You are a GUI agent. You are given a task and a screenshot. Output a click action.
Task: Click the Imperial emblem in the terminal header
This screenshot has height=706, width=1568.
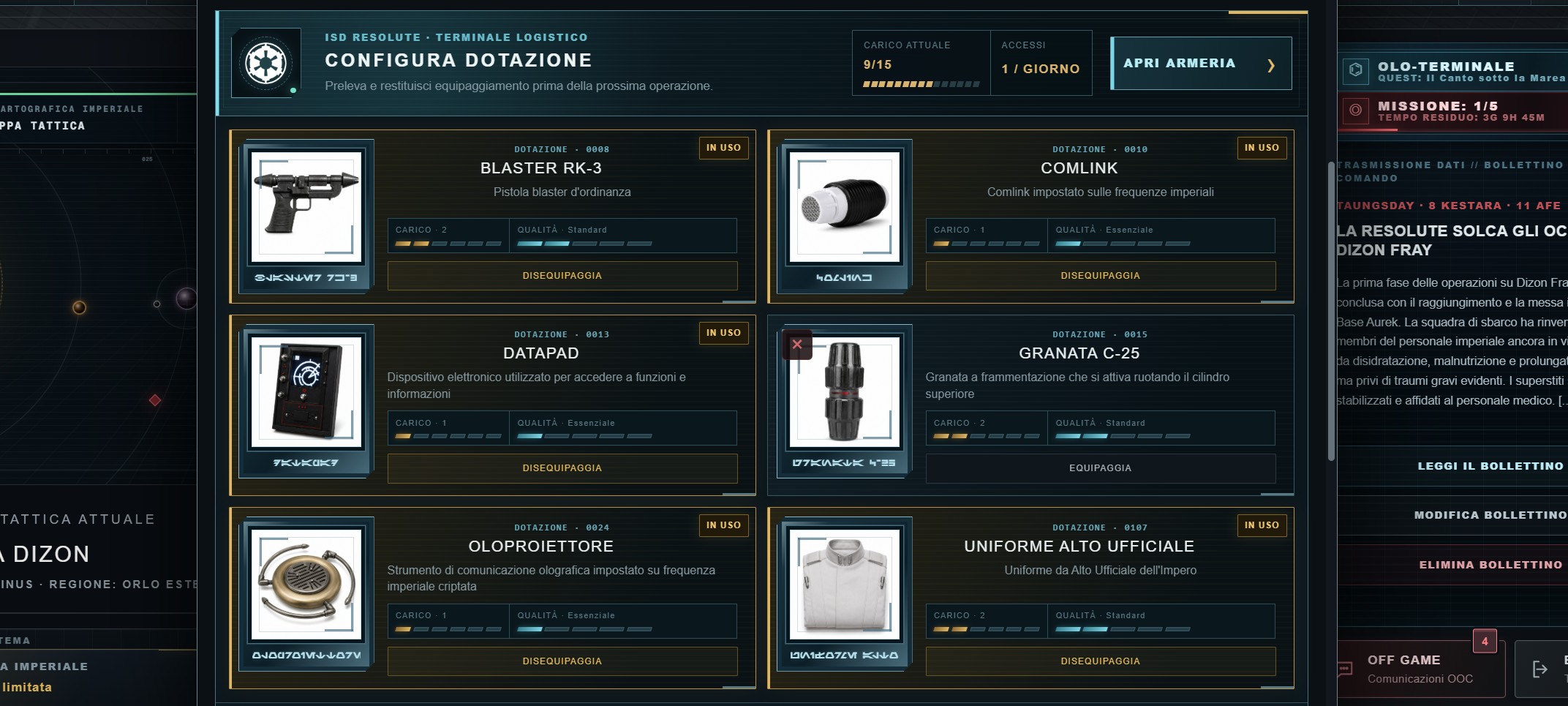click(265, 63)
